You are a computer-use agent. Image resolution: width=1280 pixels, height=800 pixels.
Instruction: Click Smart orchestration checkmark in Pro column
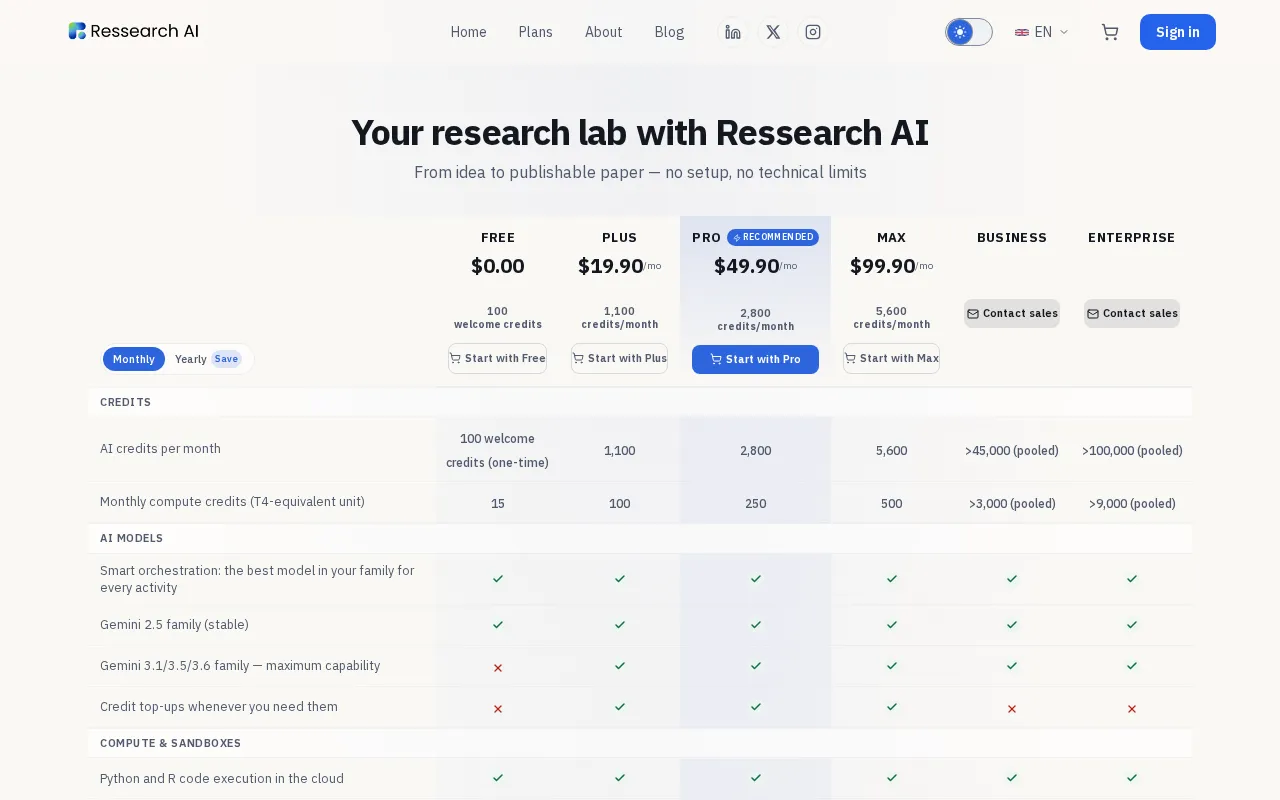[x=756, y=579]
